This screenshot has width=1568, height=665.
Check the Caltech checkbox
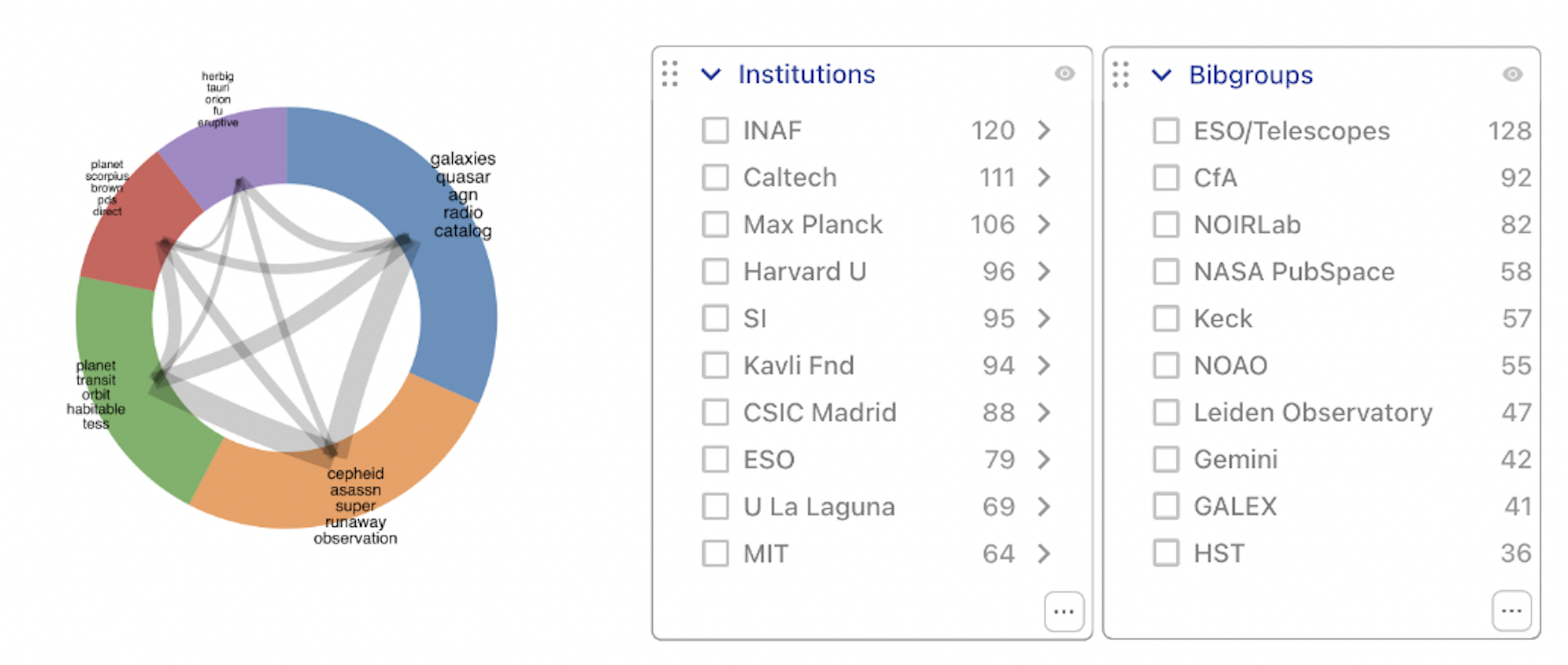pos(715,177)
